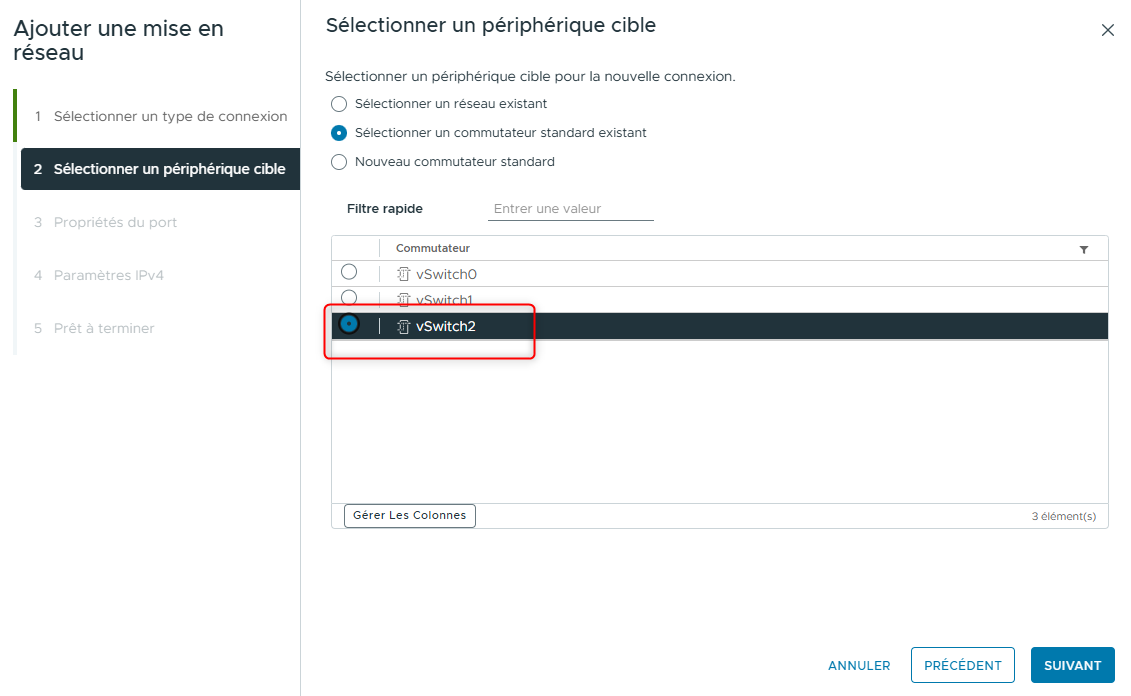Open the 'Paramètres IPv4' step
This screenshot has width=1131, height=696.
(109, 274)
